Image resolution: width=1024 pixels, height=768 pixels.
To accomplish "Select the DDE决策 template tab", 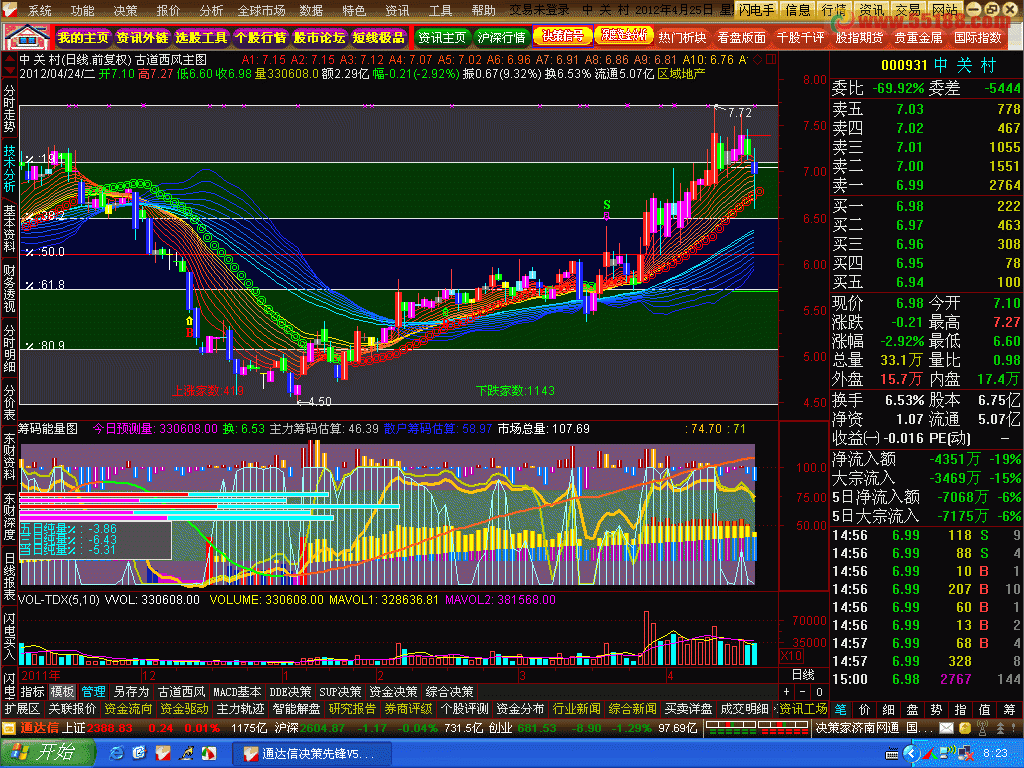I will 290,692.
